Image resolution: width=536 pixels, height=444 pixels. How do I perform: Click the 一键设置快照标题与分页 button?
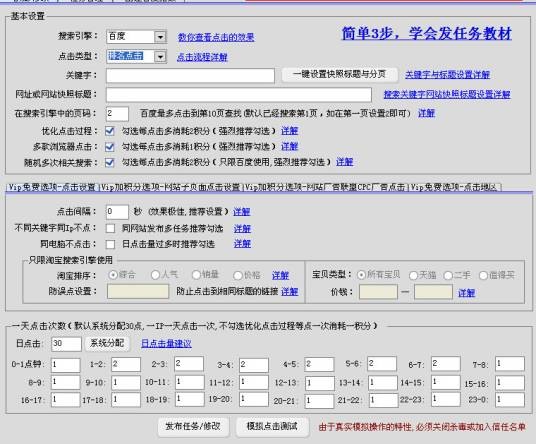click(x=340, y=74)
